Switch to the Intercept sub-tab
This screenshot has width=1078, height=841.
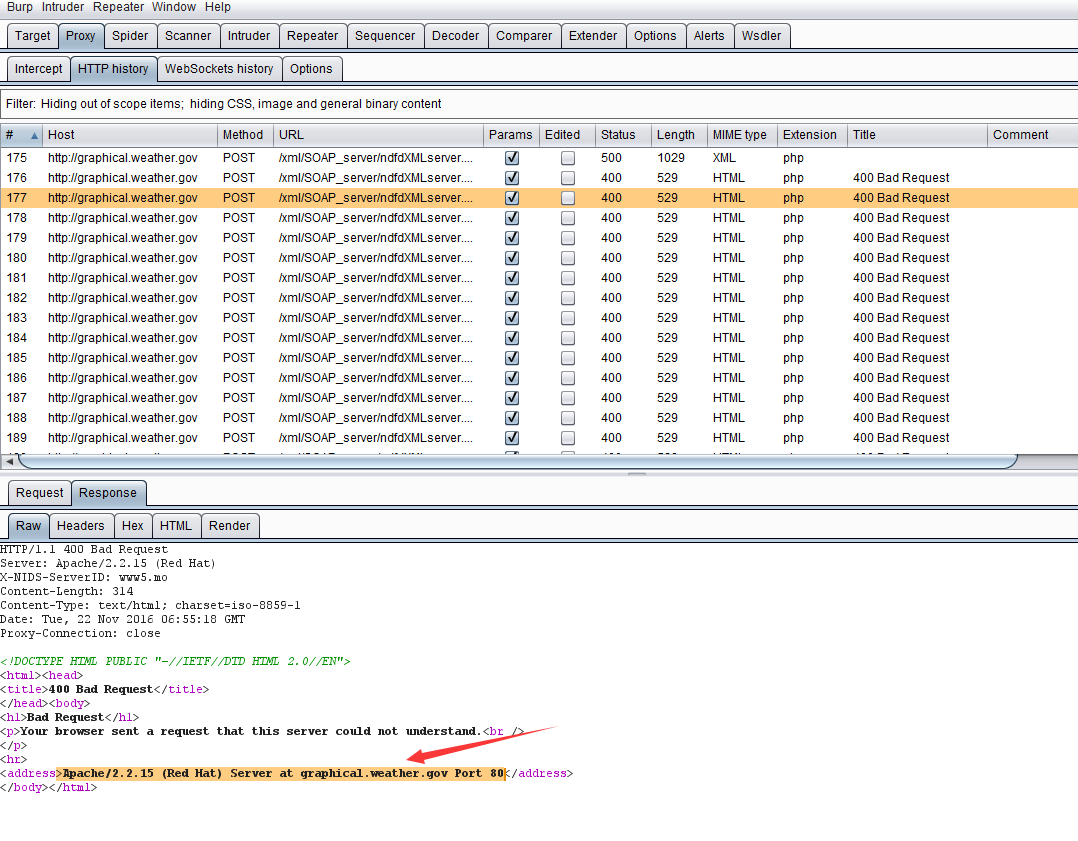[x=39, y=69]
